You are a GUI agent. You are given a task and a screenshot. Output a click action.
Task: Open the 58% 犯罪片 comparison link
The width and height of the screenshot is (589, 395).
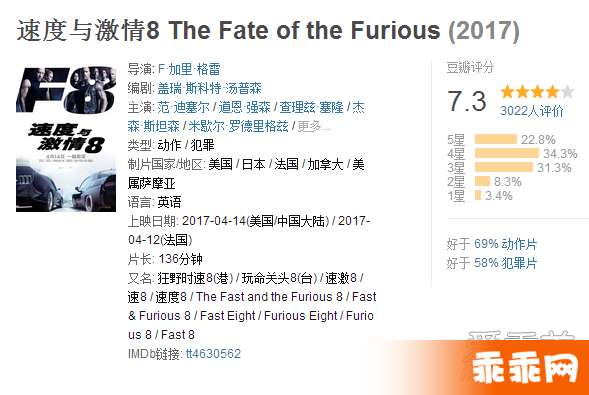coord(506,263)
